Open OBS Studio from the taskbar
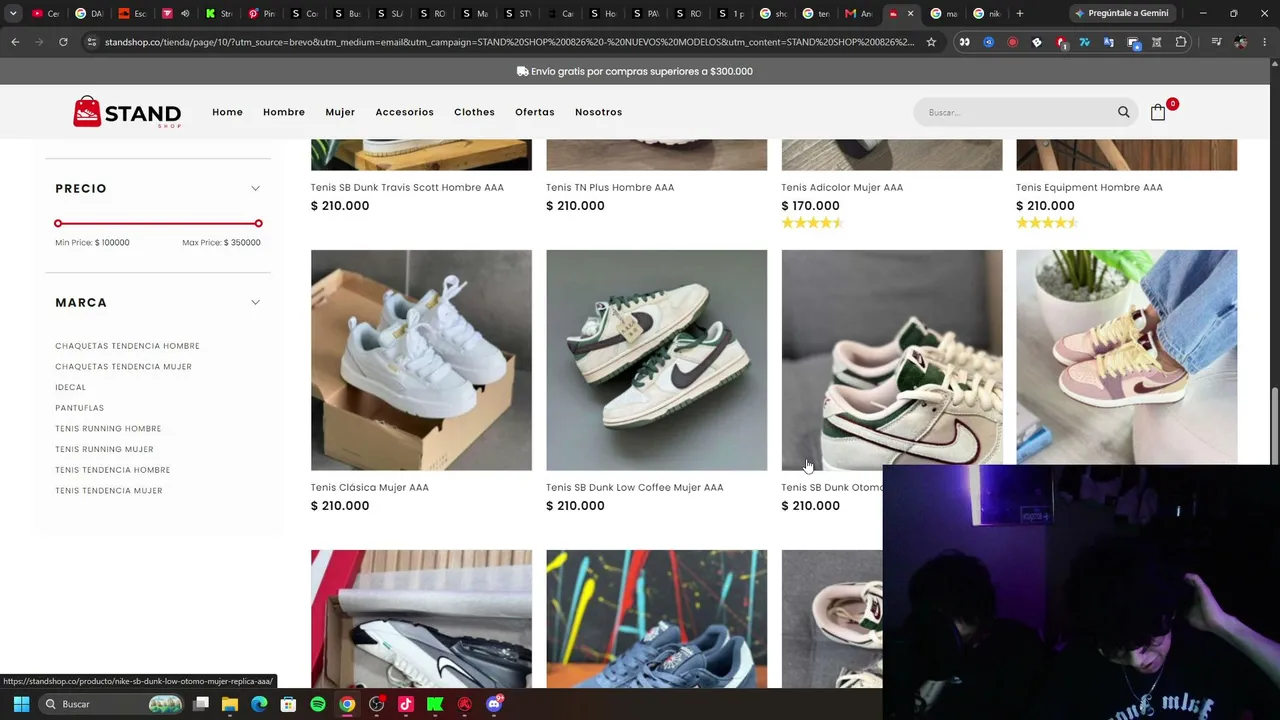Image resolution: width=1280 pixels, height=720 pixels. point(376,704)
